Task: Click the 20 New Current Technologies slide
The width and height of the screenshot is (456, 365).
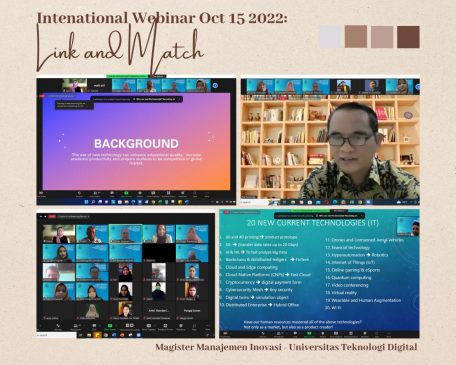Action: click(x=319, y=273)
